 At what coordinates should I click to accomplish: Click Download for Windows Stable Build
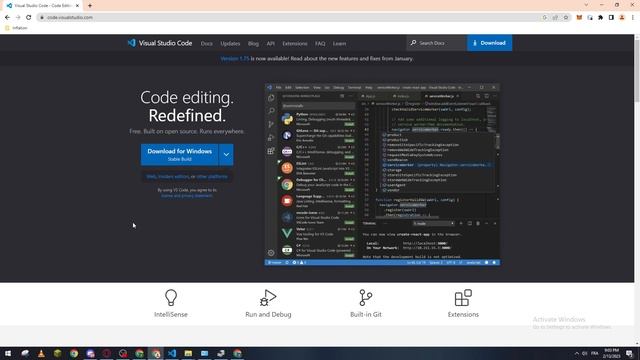(x=180, y=155)
